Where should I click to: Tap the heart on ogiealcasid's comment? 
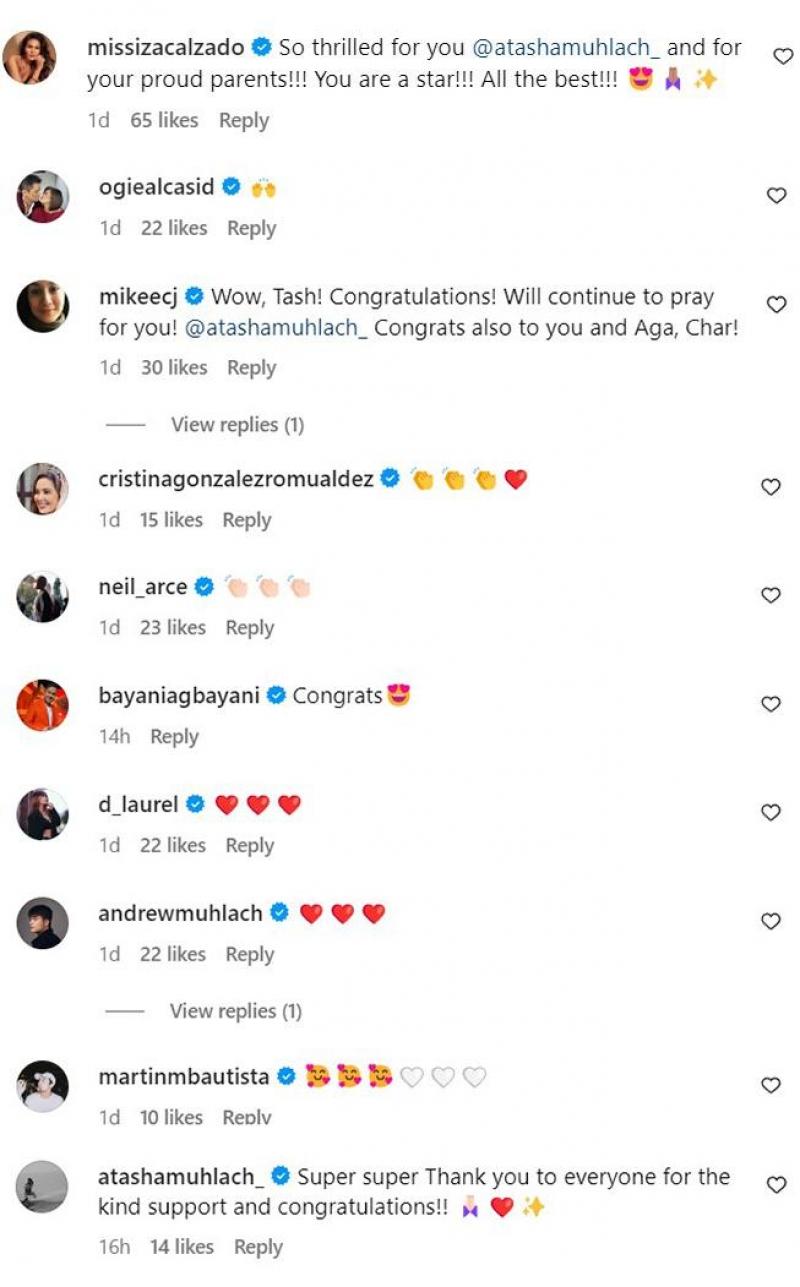pos(776,196)
